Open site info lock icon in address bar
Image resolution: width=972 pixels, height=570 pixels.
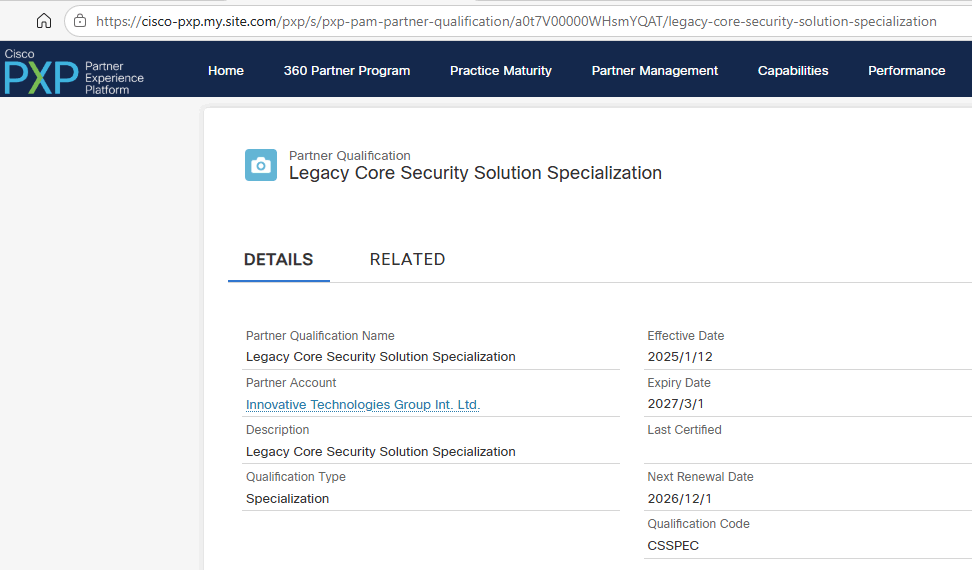click(80, 21)
